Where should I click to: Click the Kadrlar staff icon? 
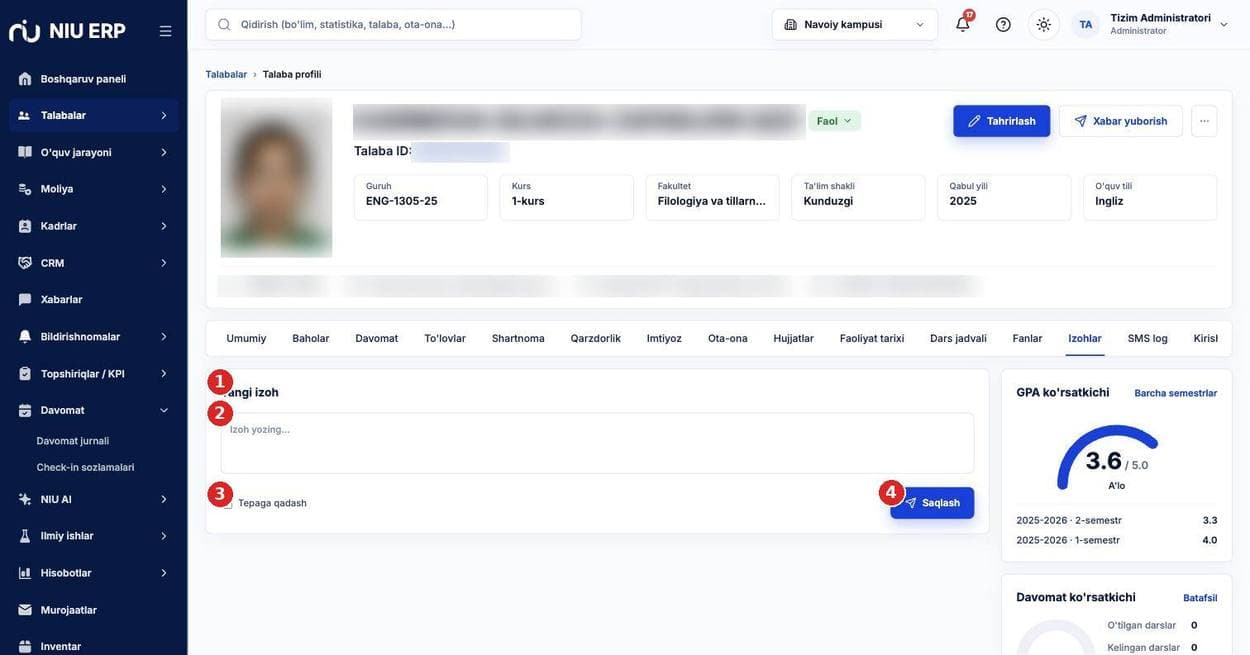coord(25,226)
